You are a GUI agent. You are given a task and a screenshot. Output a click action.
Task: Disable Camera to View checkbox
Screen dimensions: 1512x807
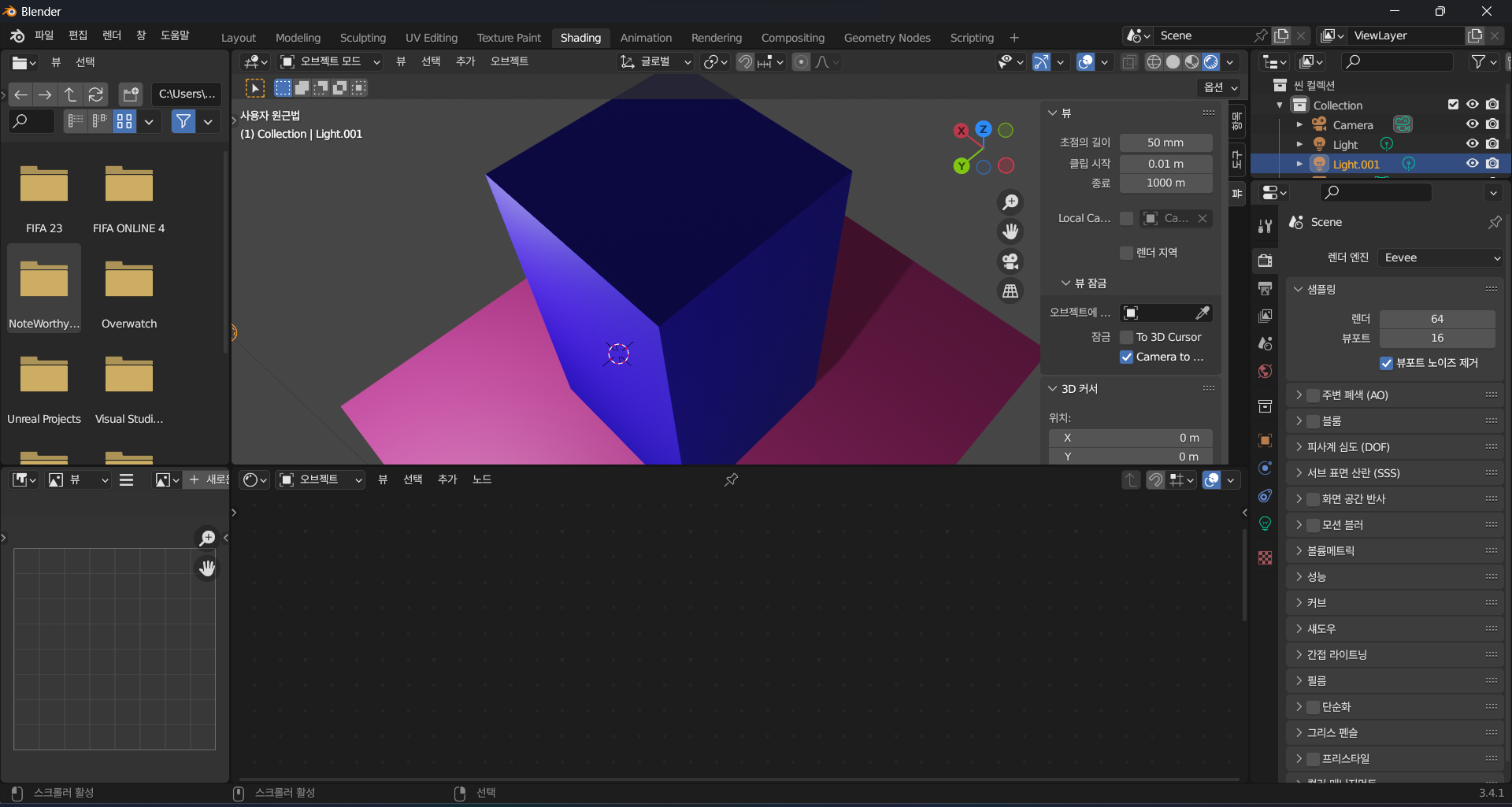[1127, 357]
